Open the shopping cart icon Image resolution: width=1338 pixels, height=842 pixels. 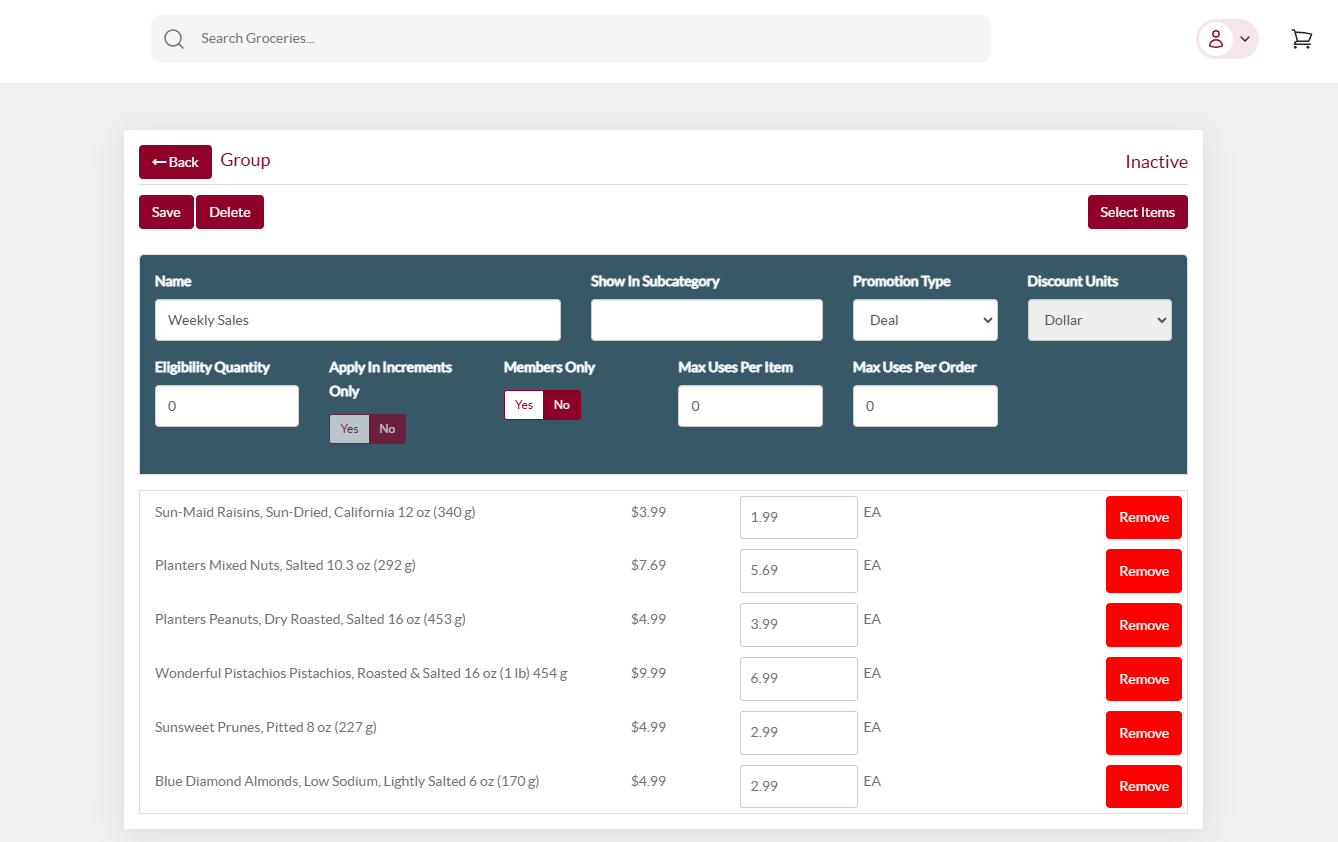1301,39
